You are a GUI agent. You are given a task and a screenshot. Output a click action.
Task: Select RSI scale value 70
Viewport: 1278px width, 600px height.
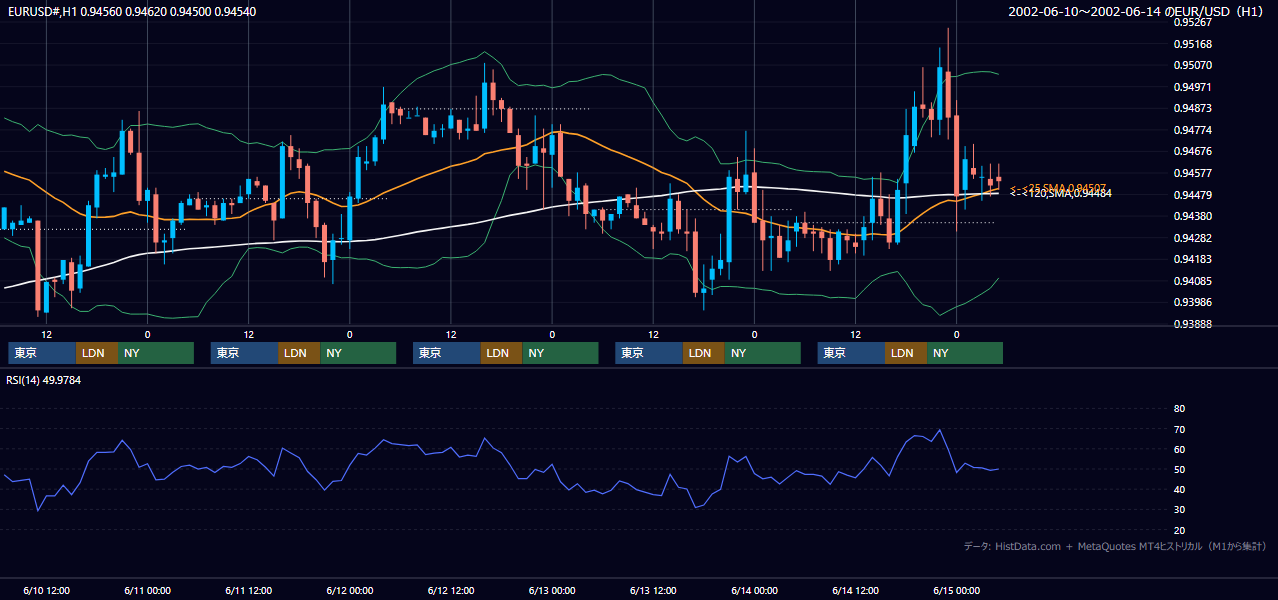click(x=1179, y=429)
